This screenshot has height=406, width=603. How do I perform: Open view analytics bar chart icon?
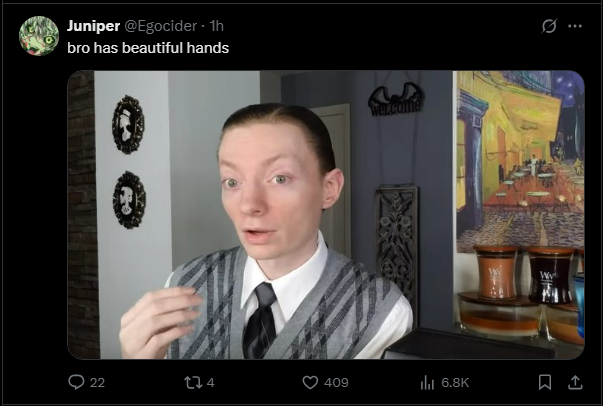[x=427, y=383]
